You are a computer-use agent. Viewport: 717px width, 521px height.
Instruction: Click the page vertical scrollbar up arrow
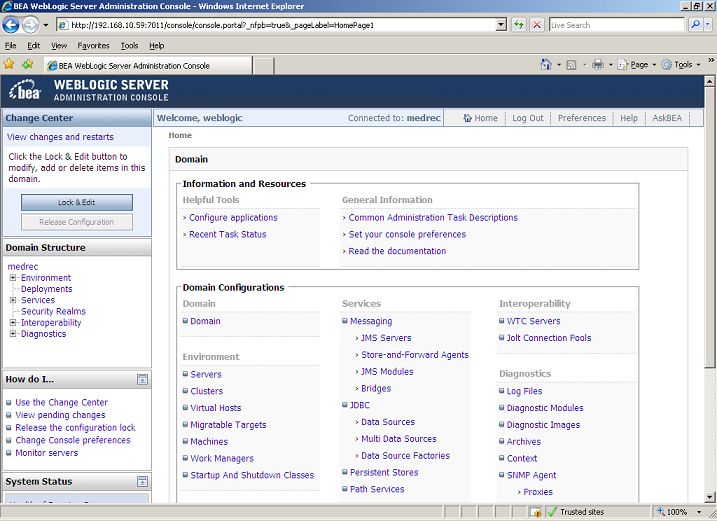[709, 81]
